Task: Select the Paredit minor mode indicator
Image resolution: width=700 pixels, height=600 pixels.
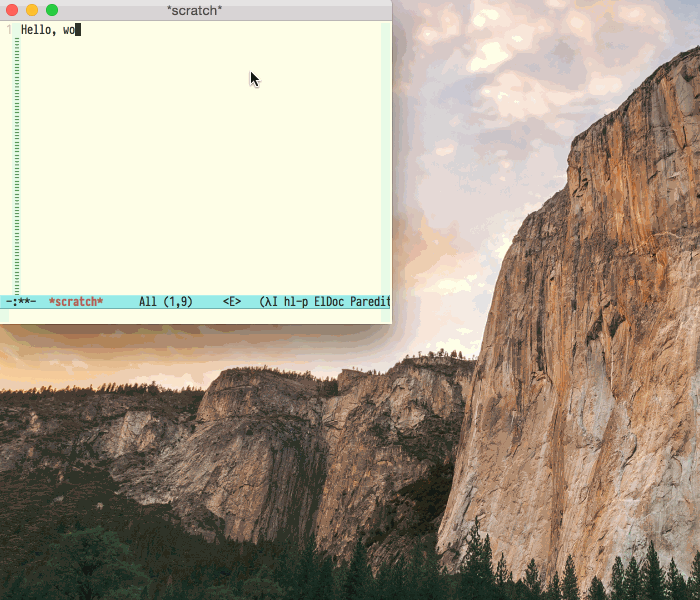Action: pyautogui.click(x=369, y=302)
